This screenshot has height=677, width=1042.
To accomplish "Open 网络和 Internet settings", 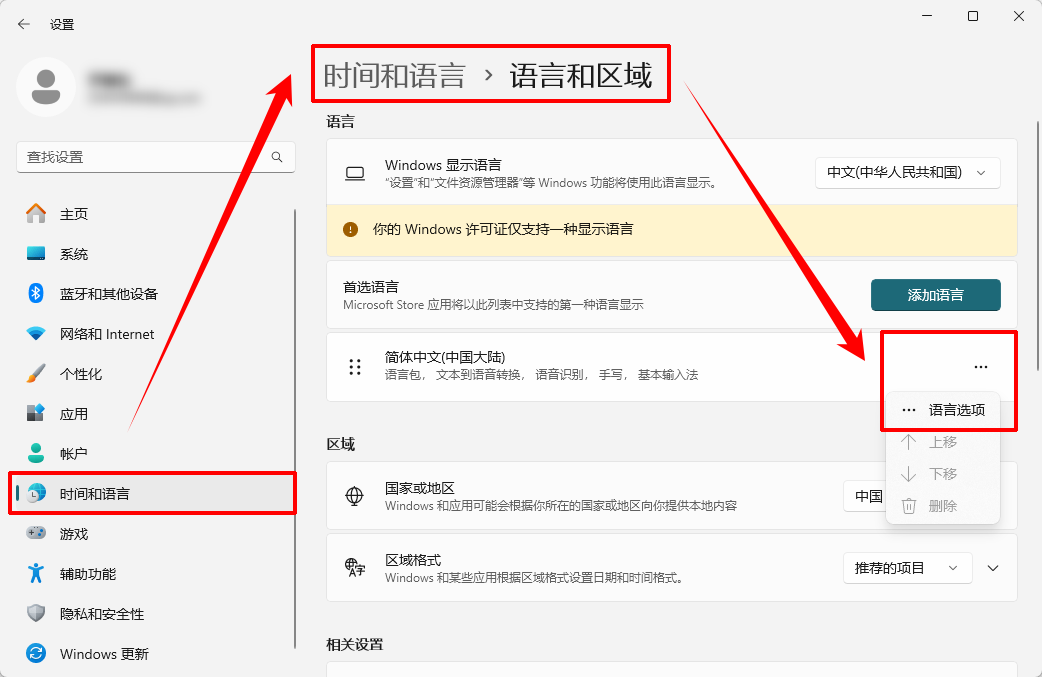I will pos(156,334).
